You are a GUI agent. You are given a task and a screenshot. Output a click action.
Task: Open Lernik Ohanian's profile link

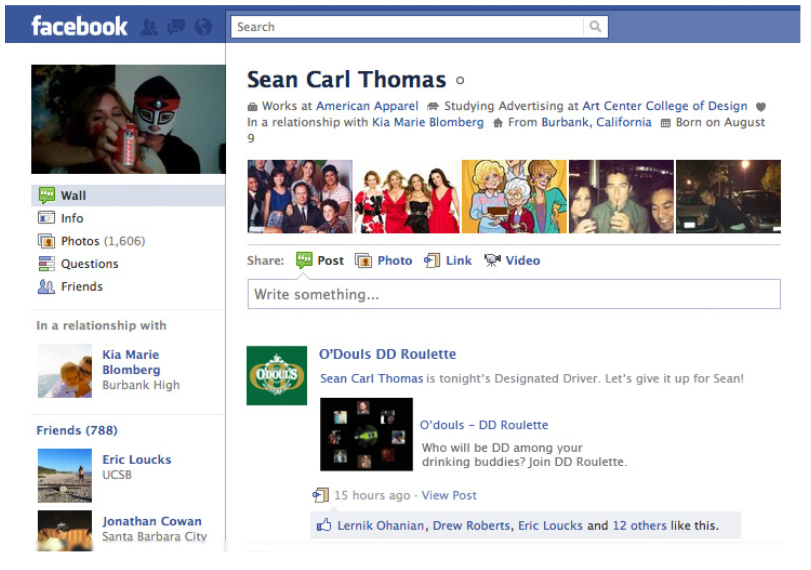click(x=381, y=526)
